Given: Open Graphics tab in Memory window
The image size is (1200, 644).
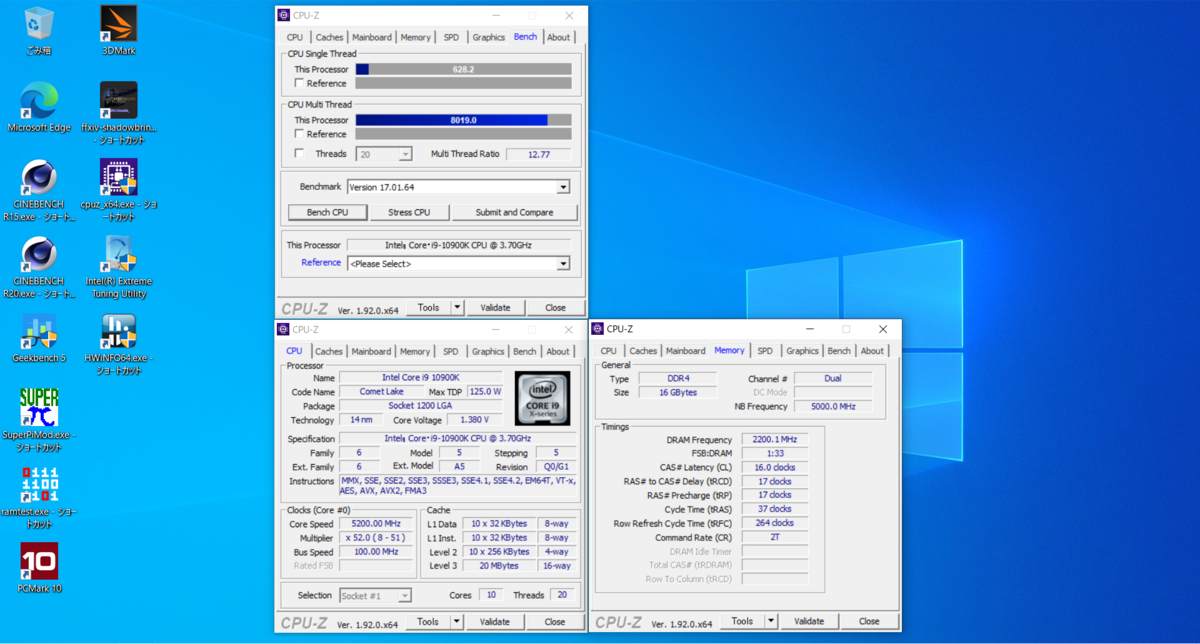Looking at the screenshot, I should [x=802, y=351].
